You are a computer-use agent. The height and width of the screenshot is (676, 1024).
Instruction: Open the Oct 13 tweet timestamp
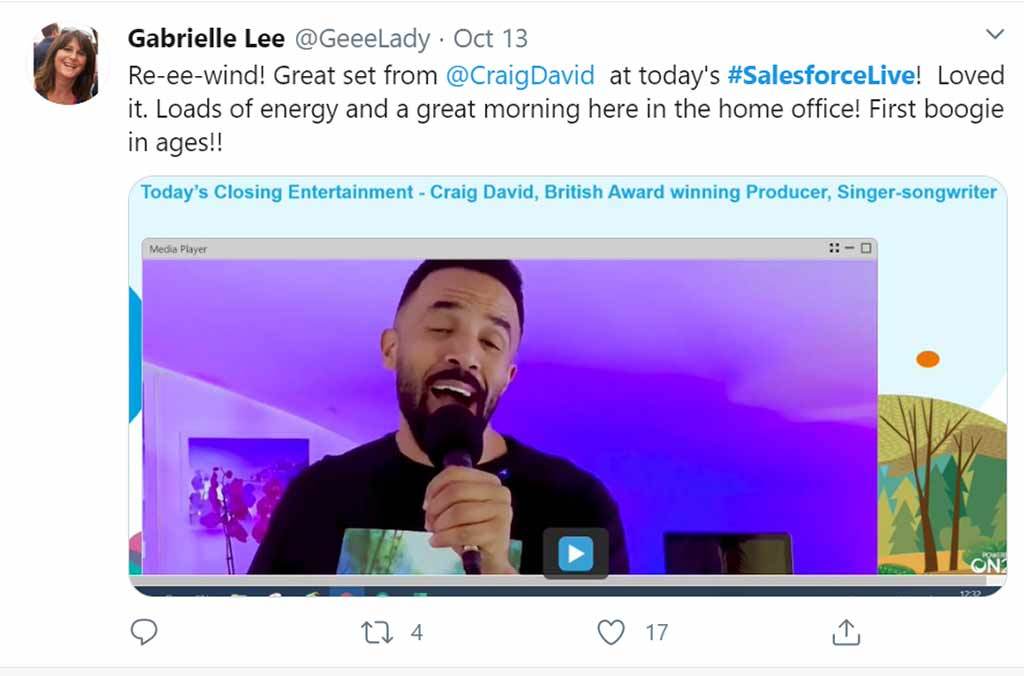(x=490, y=39)
